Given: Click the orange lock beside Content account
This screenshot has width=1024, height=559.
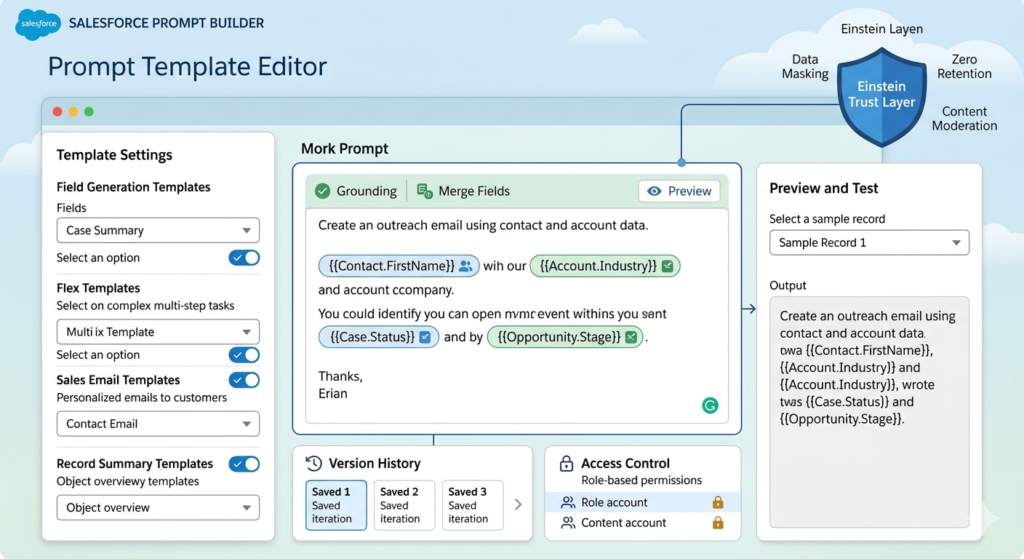Looking at the screenshot, I should (718, 522).
